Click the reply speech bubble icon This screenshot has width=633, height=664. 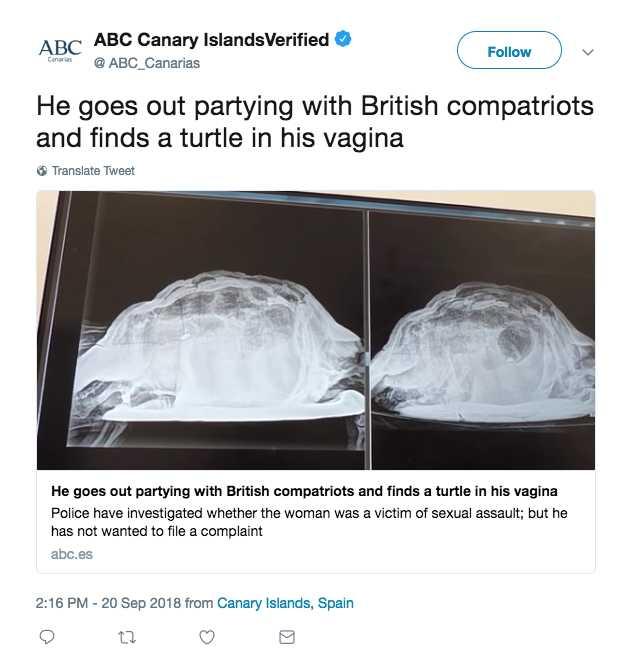pos(47,636)
